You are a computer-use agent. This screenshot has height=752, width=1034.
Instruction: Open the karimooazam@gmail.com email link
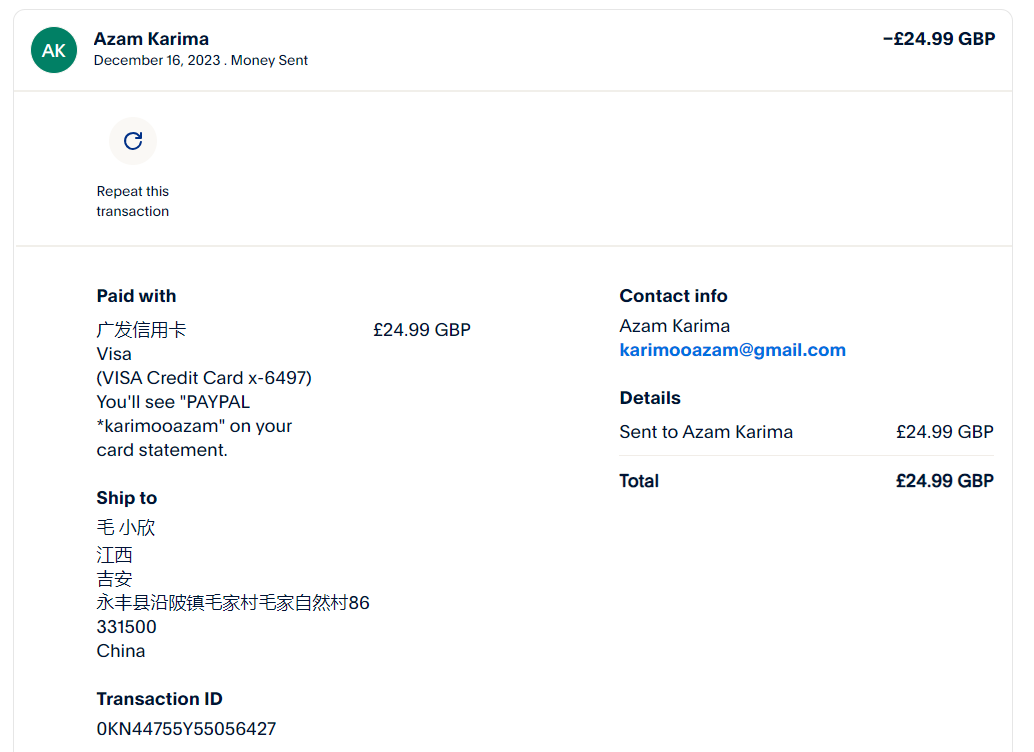point(732,350)
